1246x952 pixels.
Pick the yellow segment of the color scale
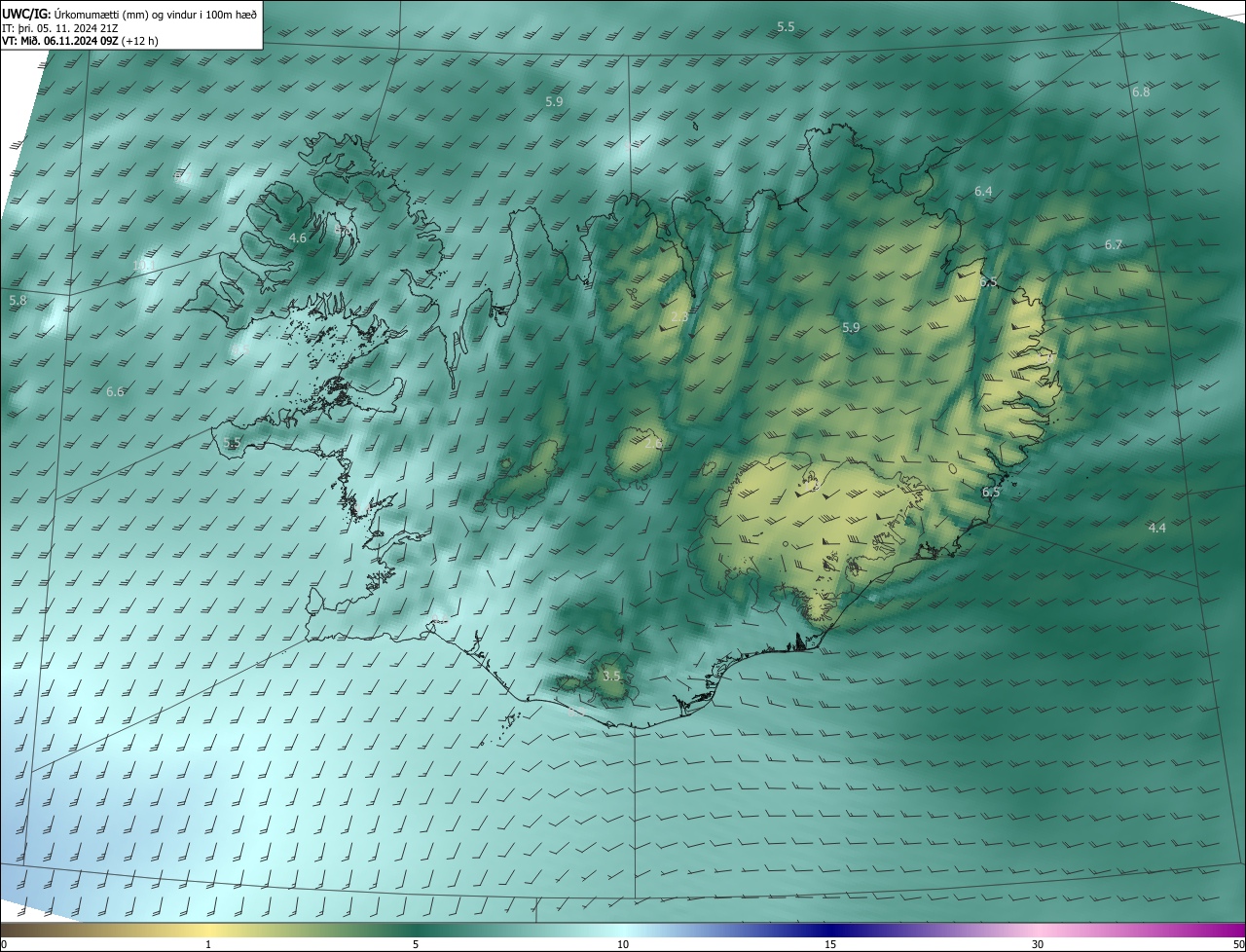208,930
